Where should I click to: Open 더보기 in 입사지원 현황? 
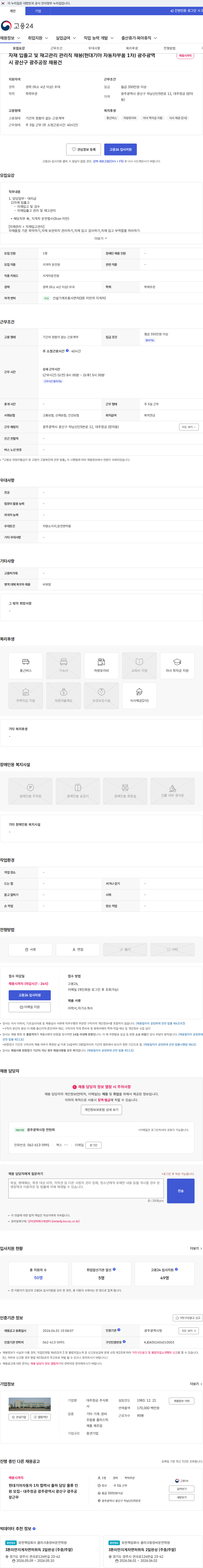pyautogui.click(x=196, y=1248)
